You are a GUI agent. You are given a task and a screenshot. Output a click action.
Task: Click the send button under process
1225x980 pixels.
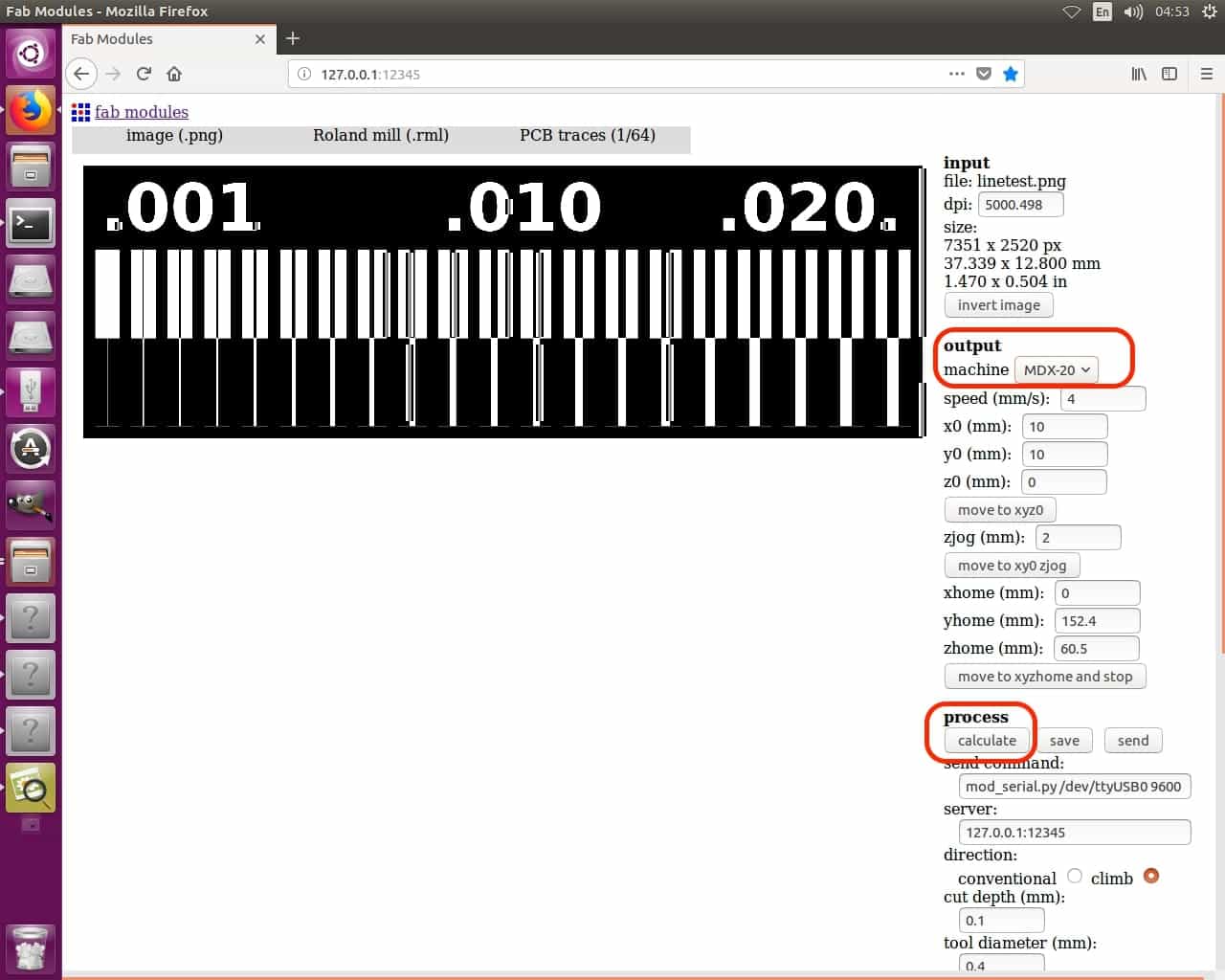(x=1133, y=741)
